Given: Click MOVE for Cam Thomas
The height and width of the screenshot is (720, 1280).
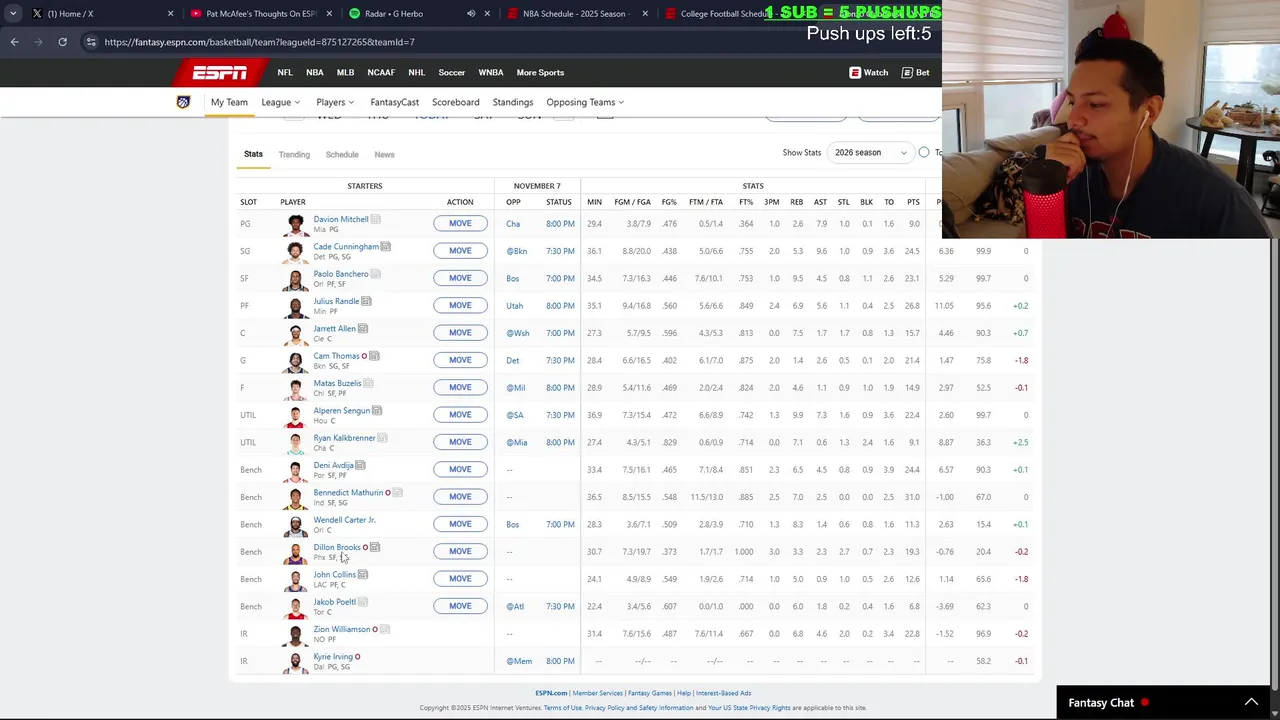Looking at the screenshot, I should [460, 360].
